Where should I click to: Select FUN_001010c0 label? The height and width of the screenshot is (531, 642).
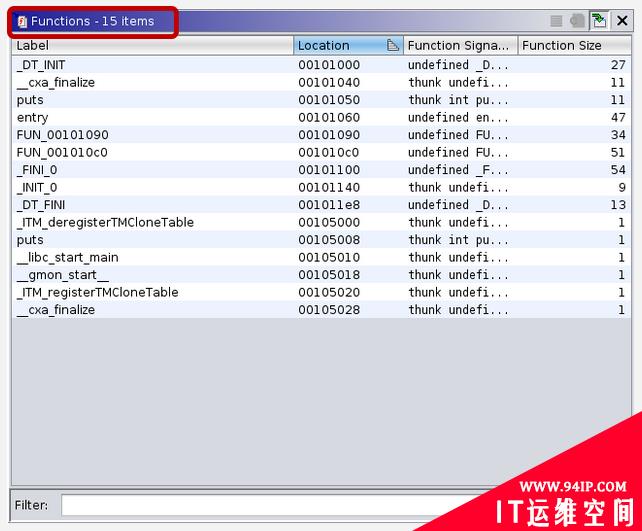point(62,152)
